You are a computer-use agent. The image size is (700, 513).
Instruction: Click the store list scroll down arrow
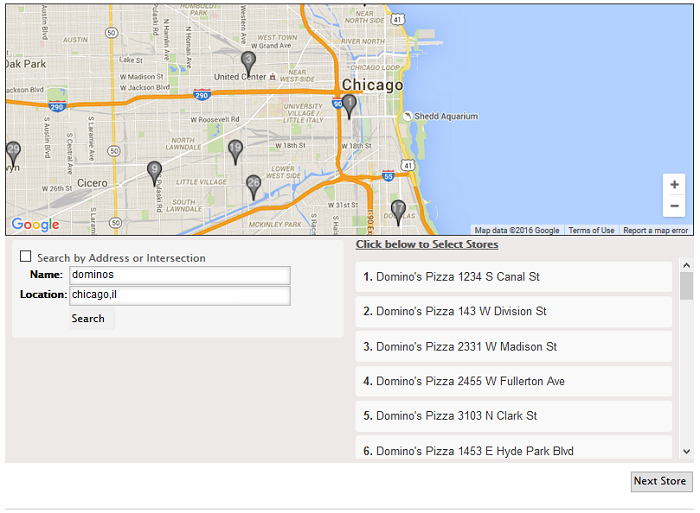687,452
